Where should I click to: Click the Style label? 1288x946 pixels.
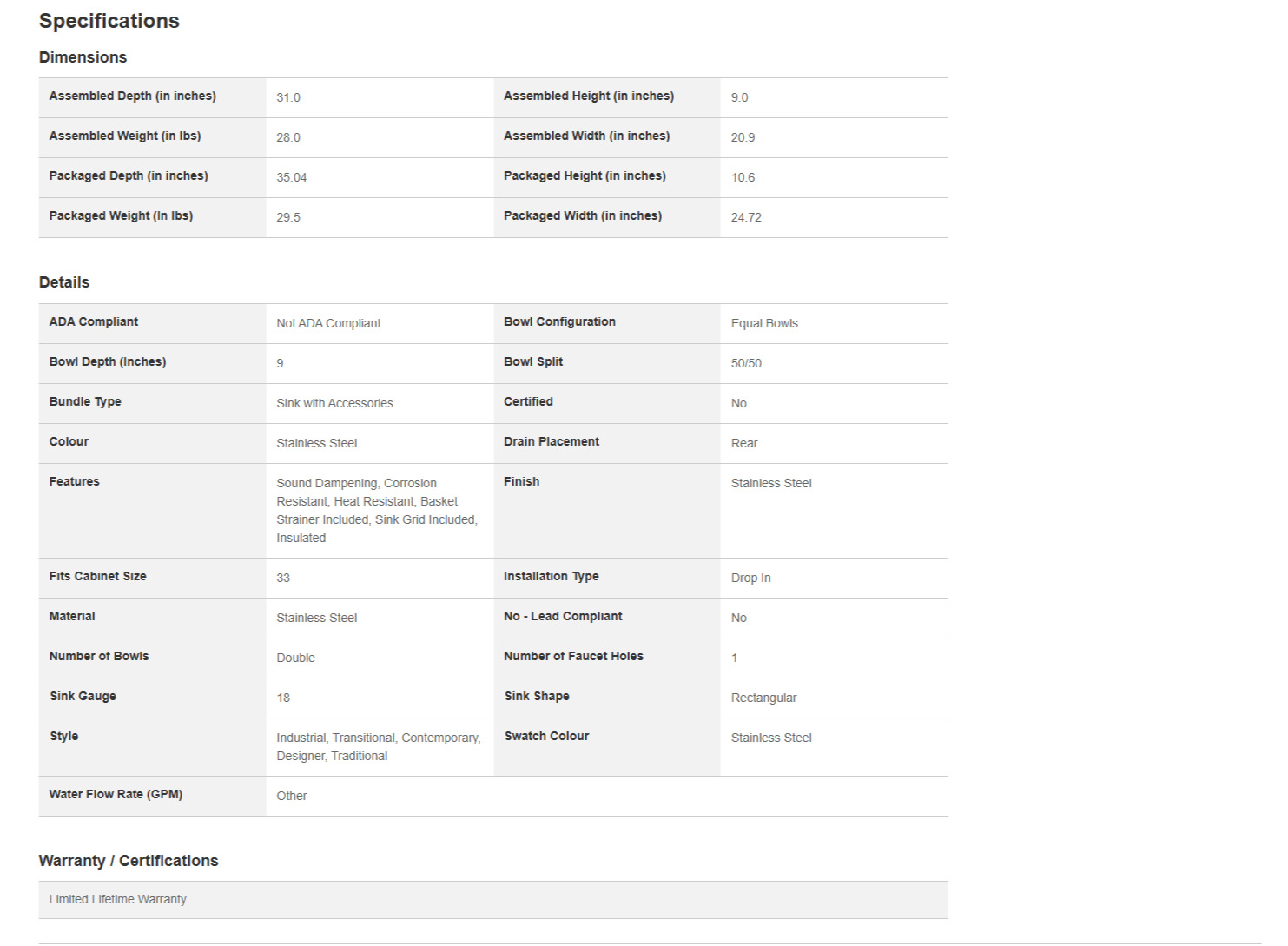click(63, 737)
